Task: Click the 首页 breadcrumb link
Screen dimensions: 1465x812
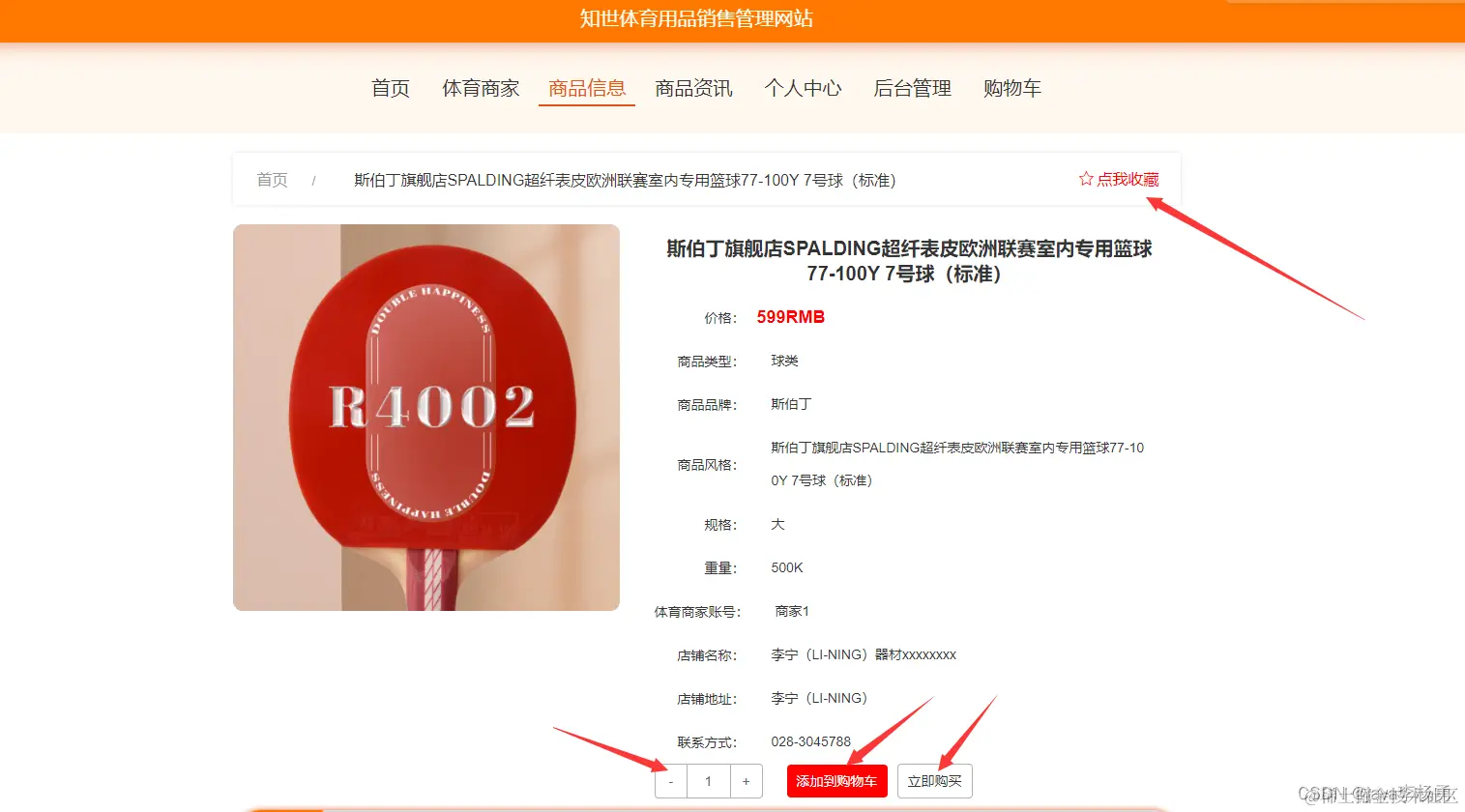Action: [x=272, y=180]
